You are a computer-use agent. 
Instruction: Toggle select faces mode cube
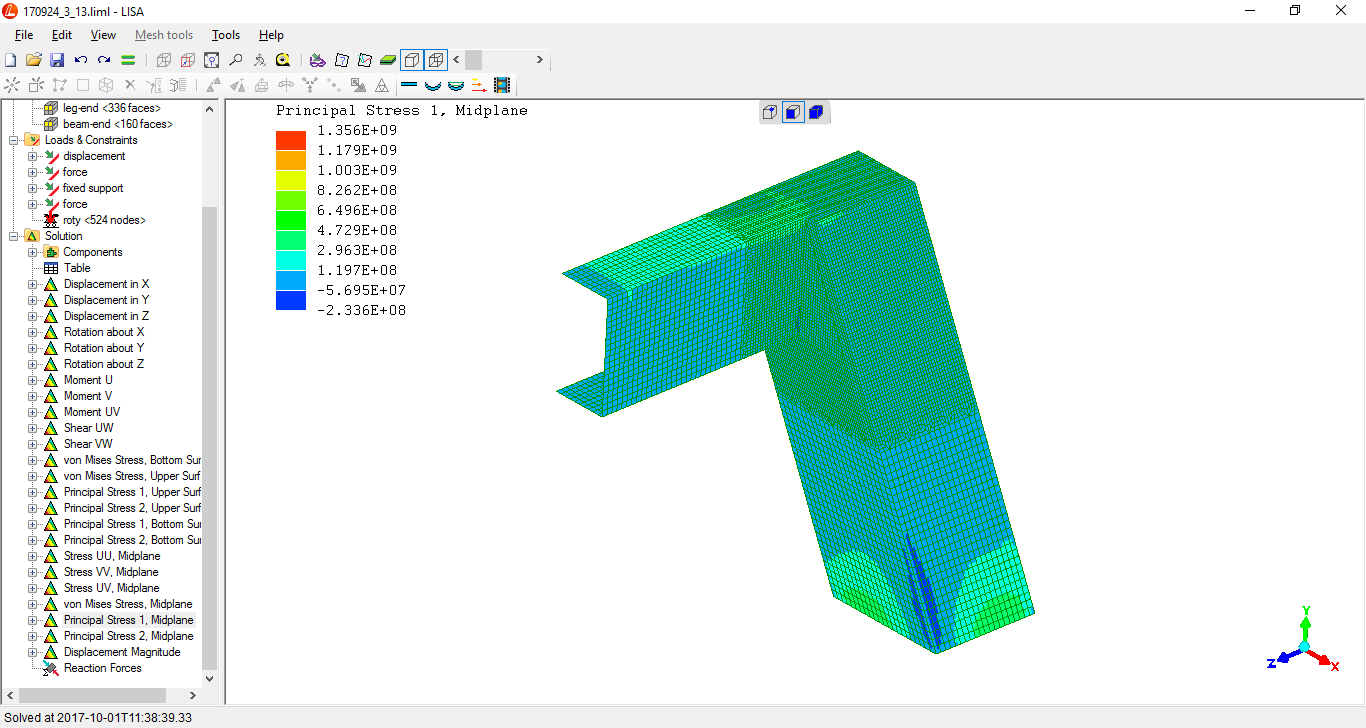(792, 112)
